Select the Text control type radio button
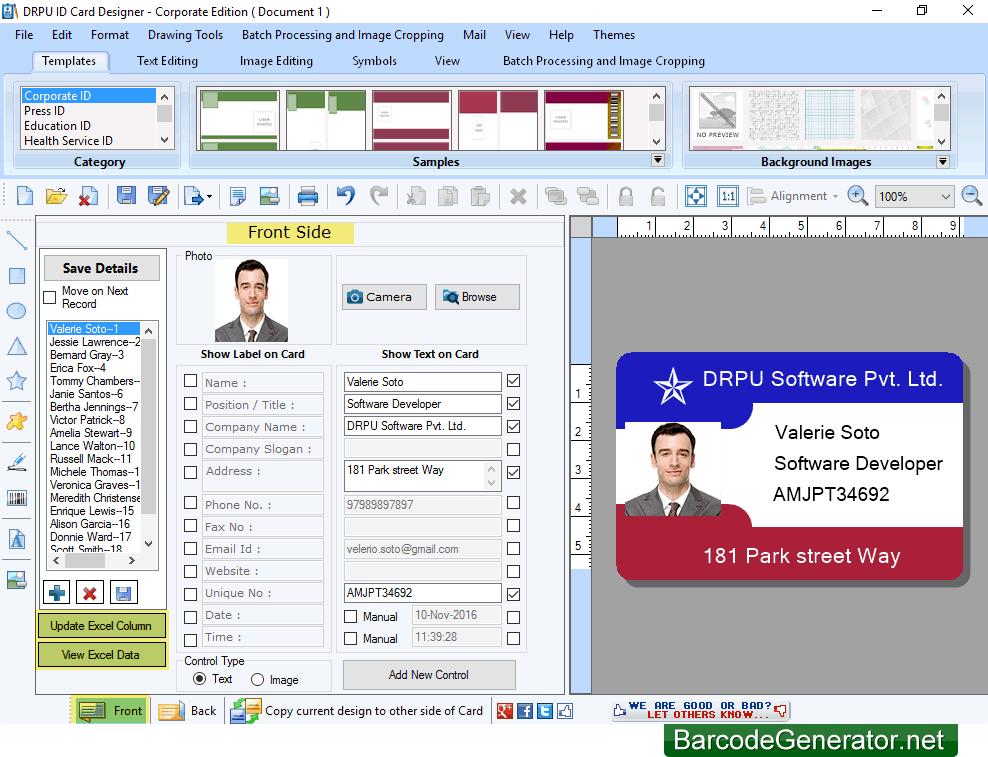988x757 pixels. coord(199,679)
